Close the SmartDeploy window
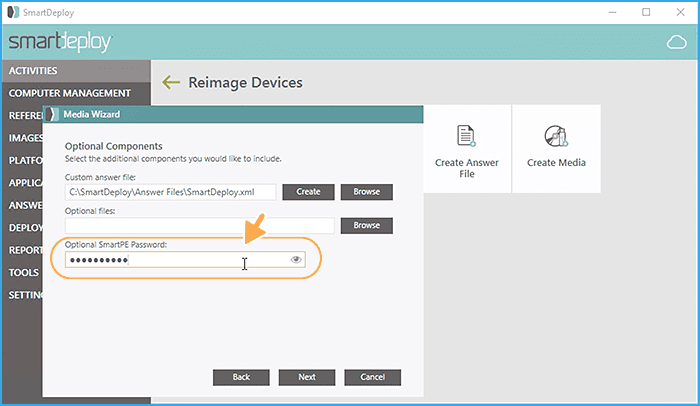Image resolution: width=700 pixels, height=406 pixels. tap(680, 12)
